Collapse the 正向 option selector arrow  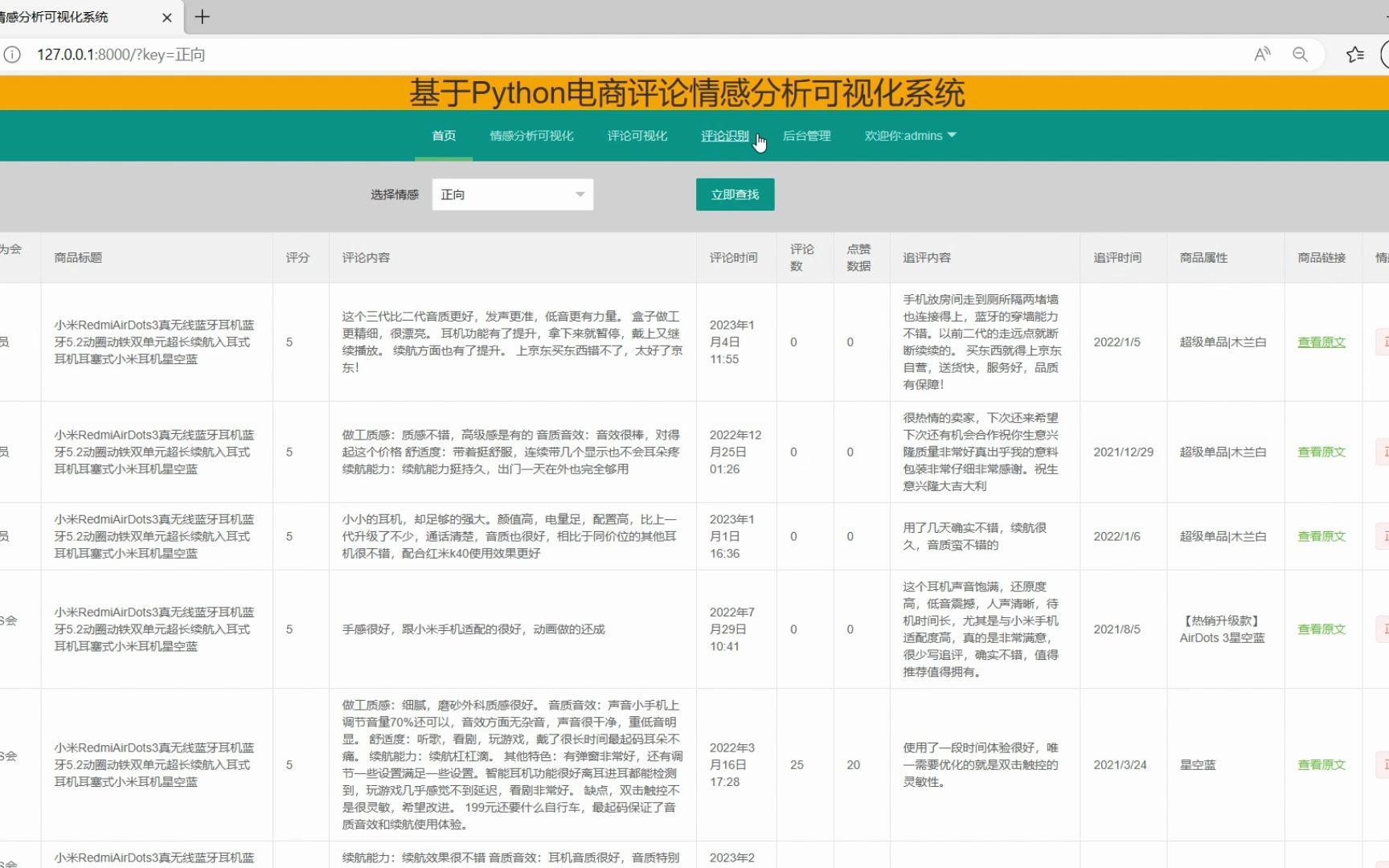(x=580, y=194)
